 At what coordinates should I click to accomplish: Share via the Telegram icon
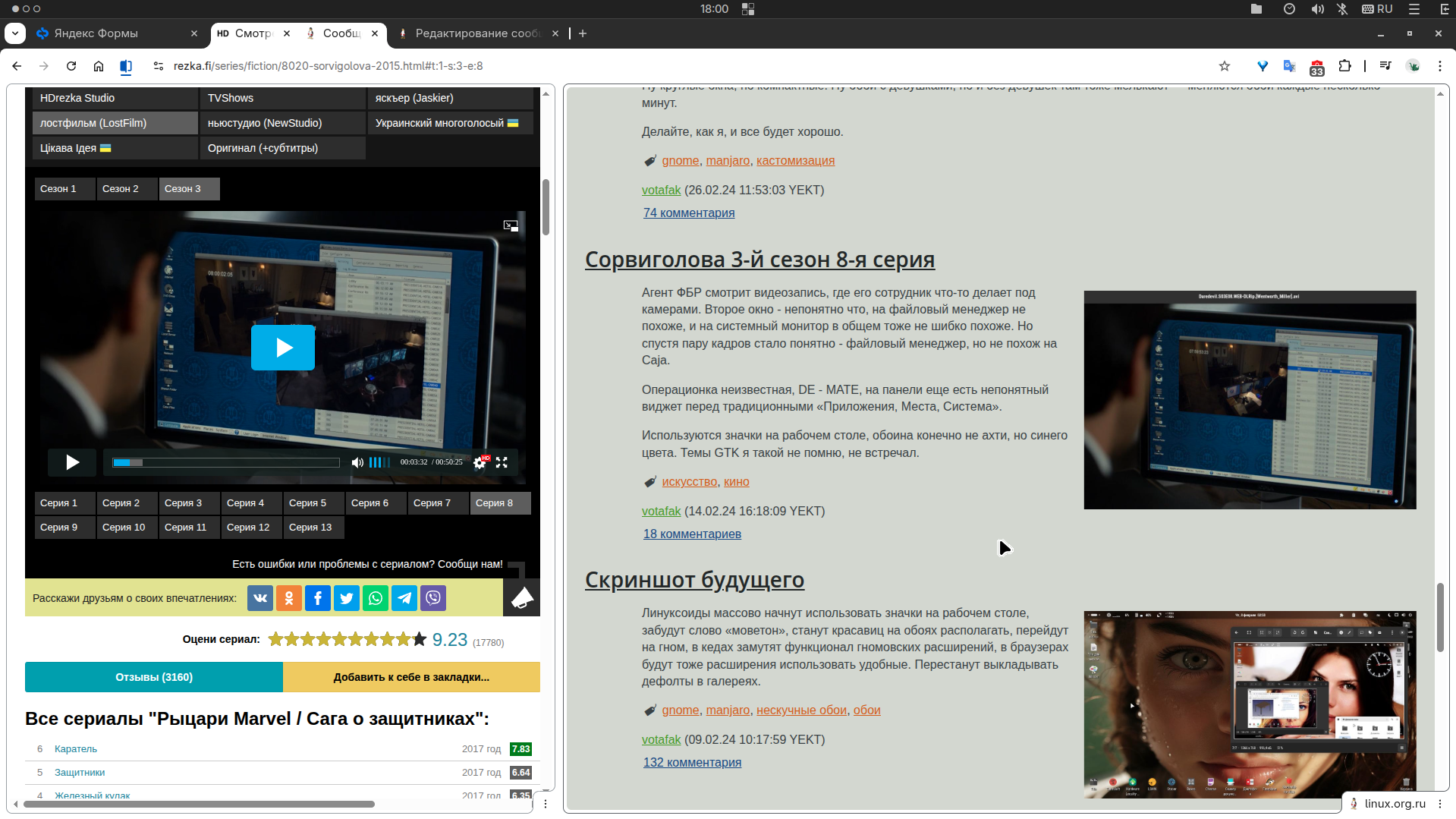pos(404,598)
